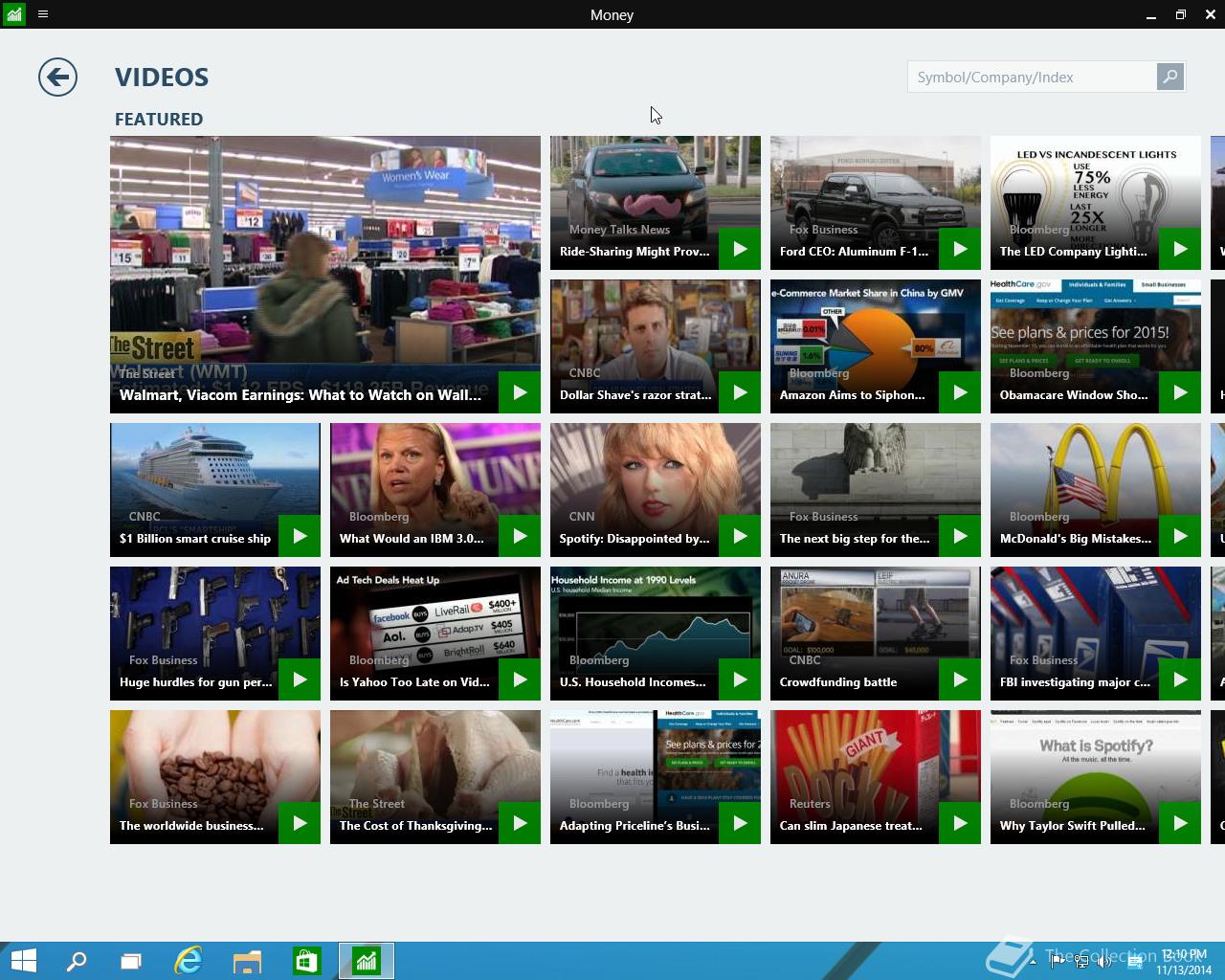This screenshot has width=1225, height=980.
Task: Play Adapting Priceline's Busi... video
Action: (740, 823)
